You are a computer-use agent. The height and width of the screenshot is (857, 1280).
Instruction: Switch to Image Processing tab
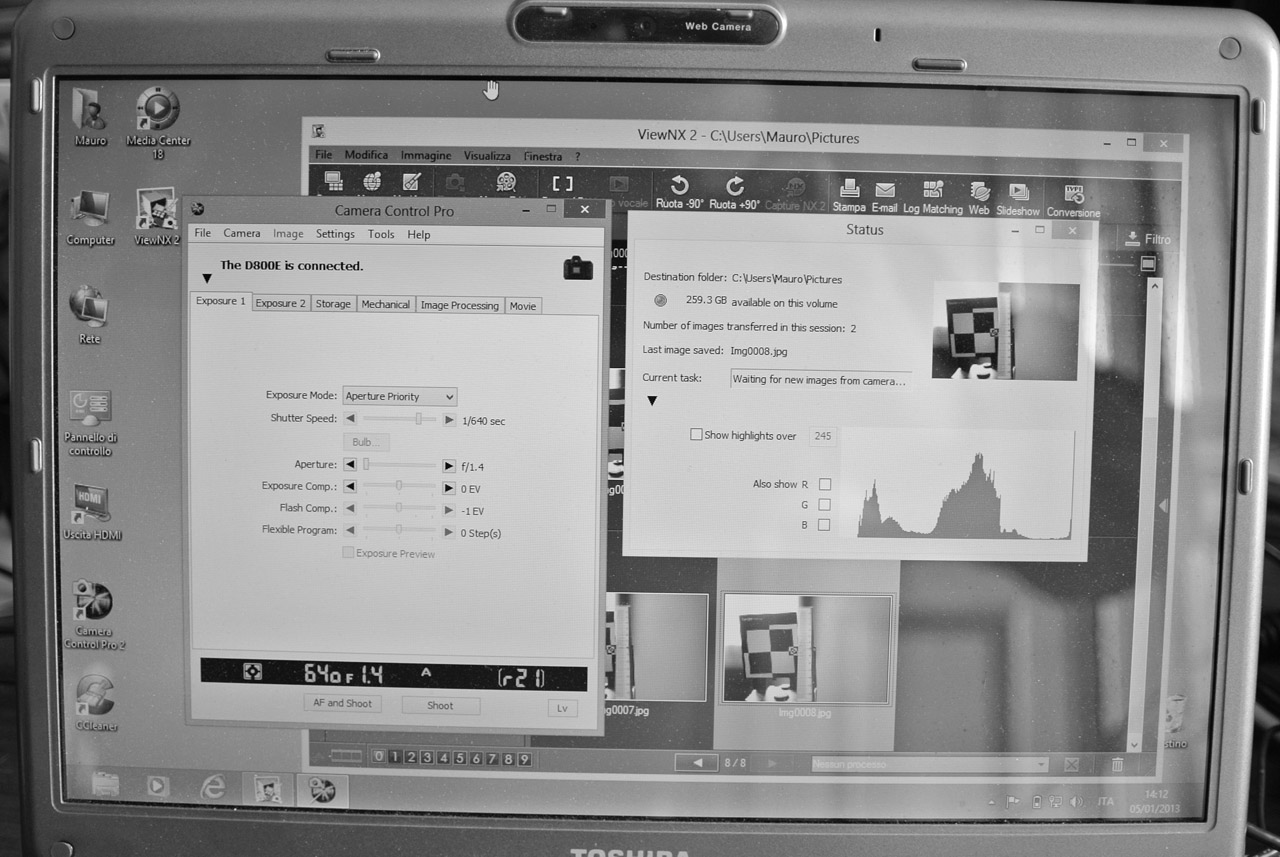[459, 305]
